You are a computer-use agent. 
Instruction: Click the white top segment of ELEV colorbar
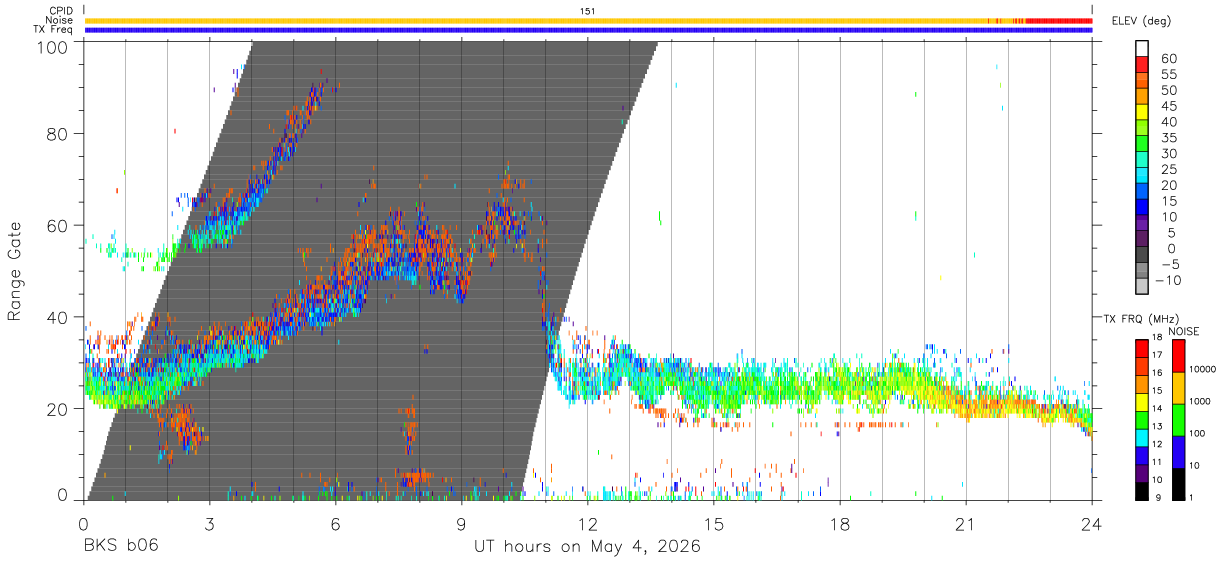pos(1142,48)
